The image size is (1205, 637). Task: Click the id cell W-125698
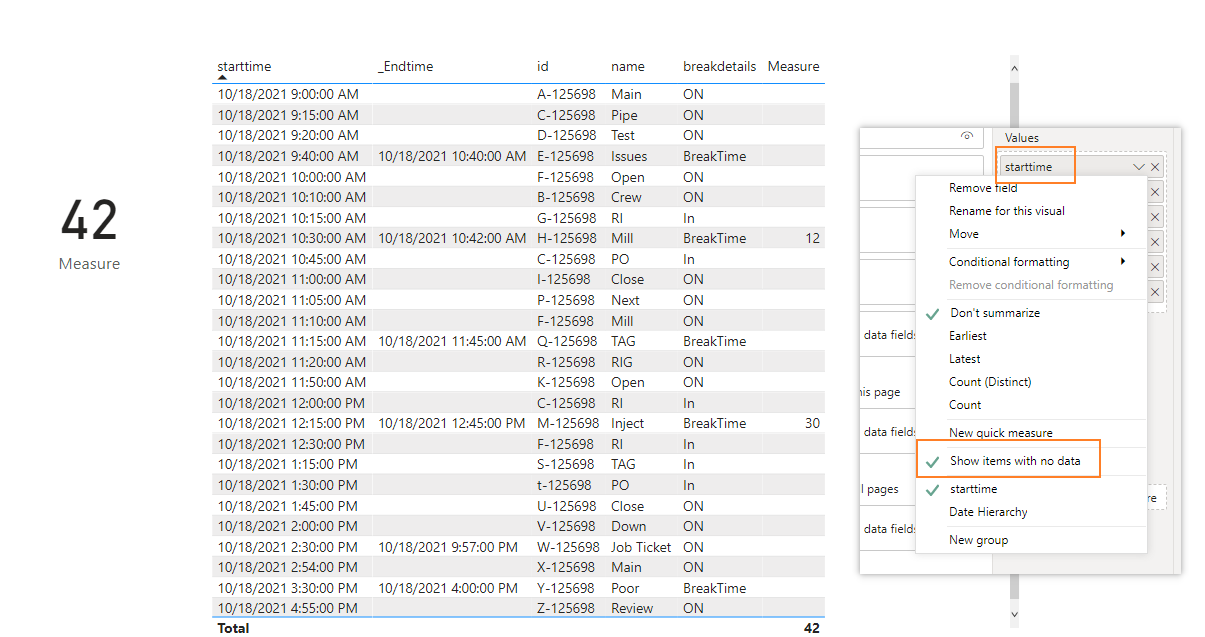point(568,547)
